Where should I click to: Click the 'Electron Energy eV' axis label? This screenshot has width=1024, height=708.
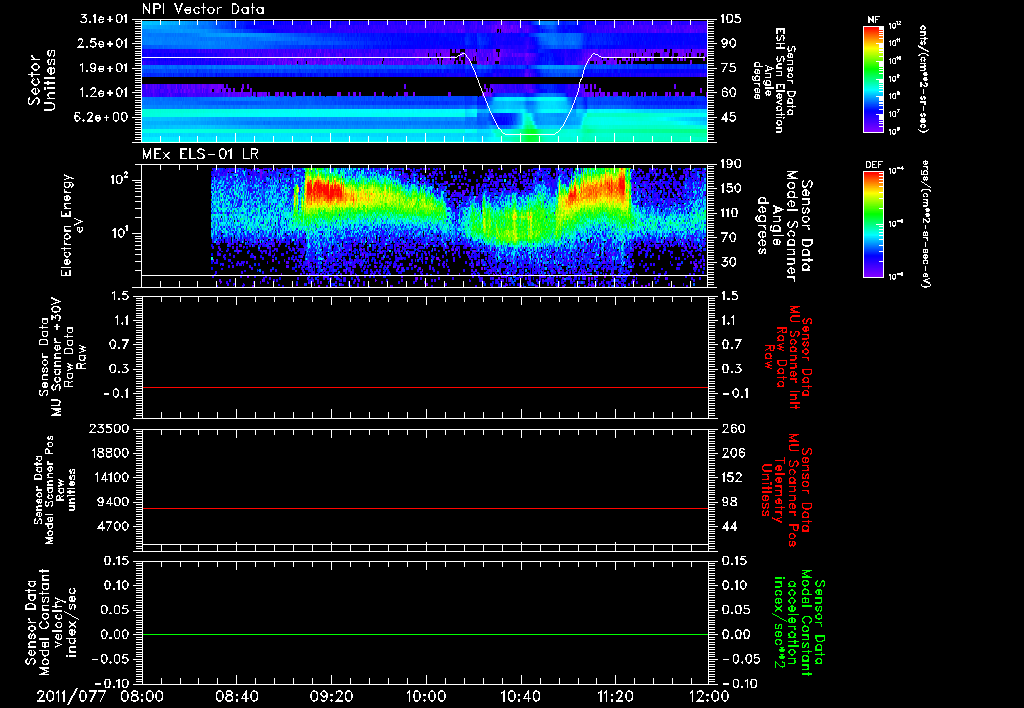coord(72,225)
